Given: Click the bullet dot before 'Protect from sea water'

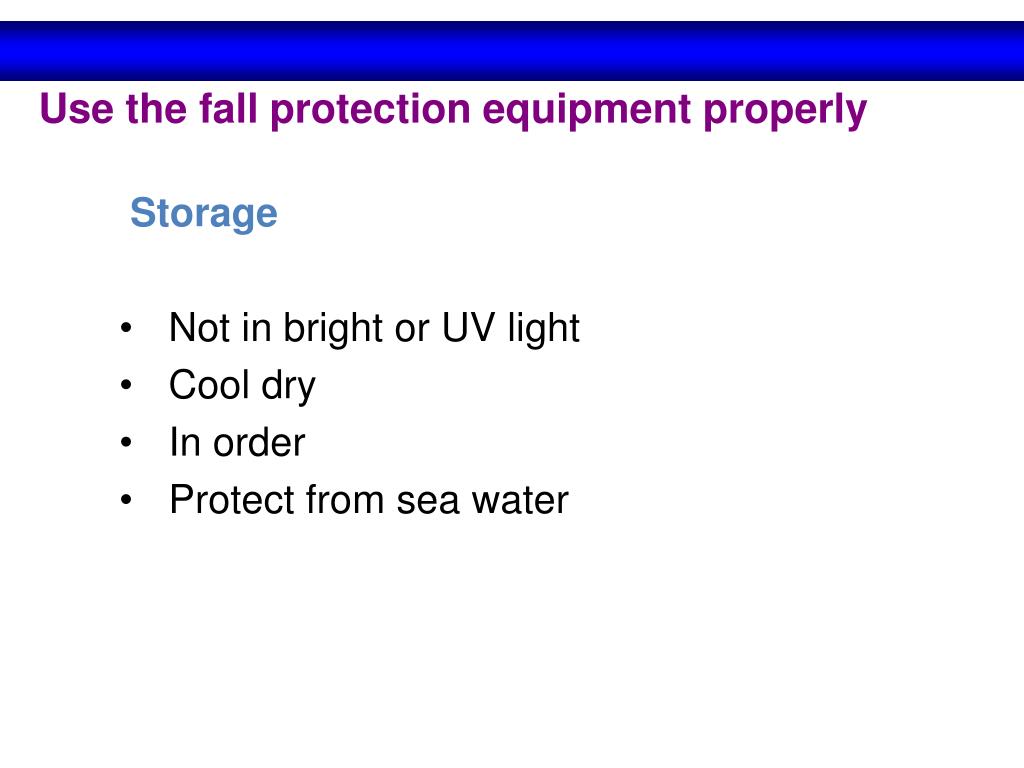Looking at the screenshot, I should click(126, 500).
